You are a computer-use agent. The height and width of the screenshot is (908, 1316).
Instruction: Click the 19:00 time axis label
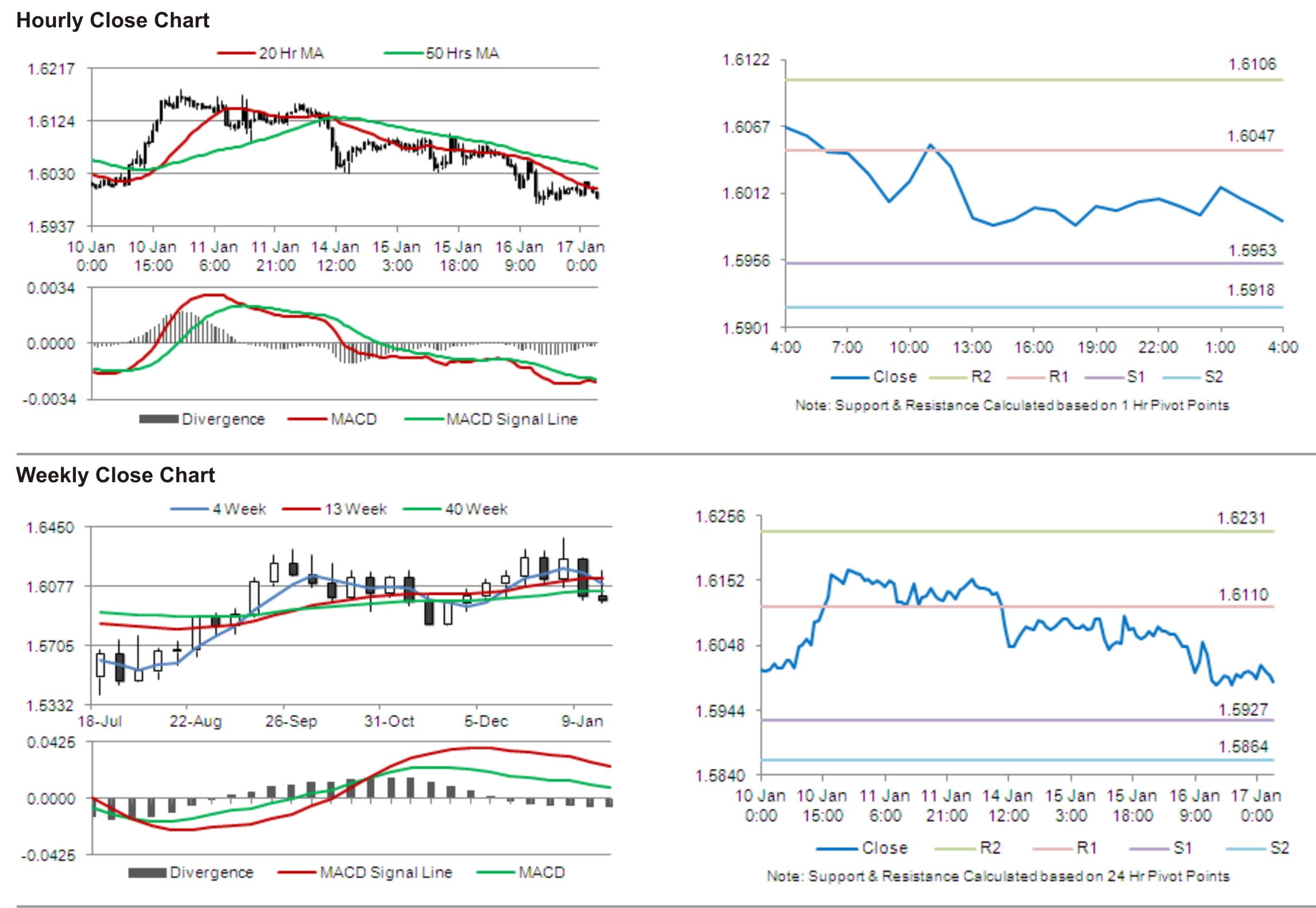point(1096,347)
